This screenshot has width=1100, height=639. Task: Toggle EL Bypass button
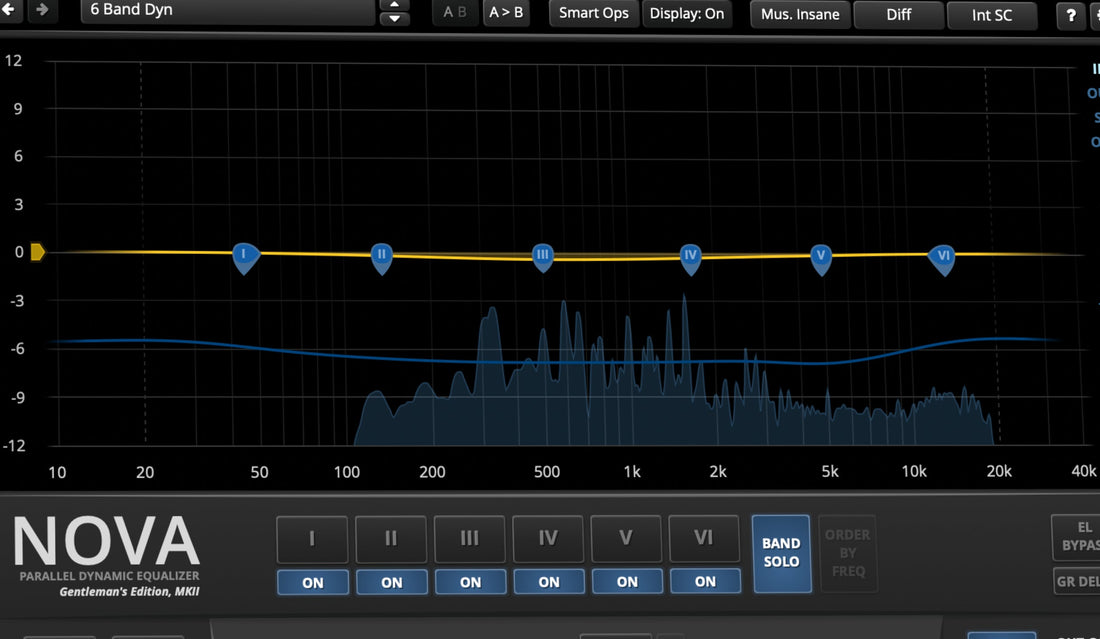[x=1075, y=537]
